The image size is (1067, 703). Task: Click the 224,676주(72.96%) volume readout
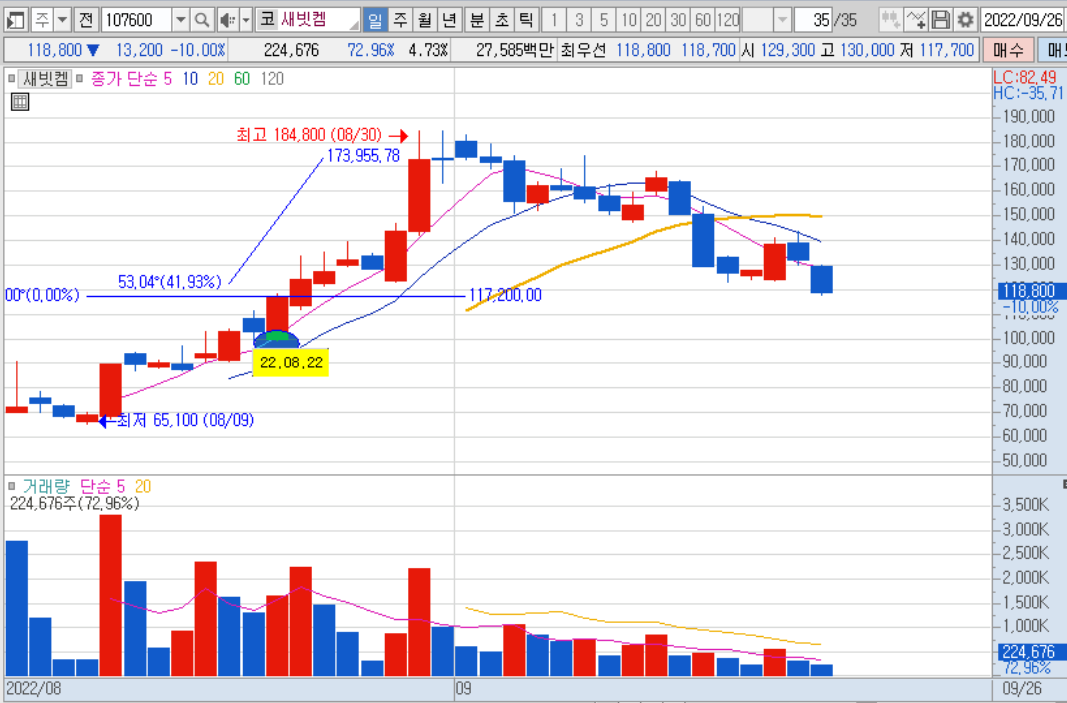coord(75,504)
